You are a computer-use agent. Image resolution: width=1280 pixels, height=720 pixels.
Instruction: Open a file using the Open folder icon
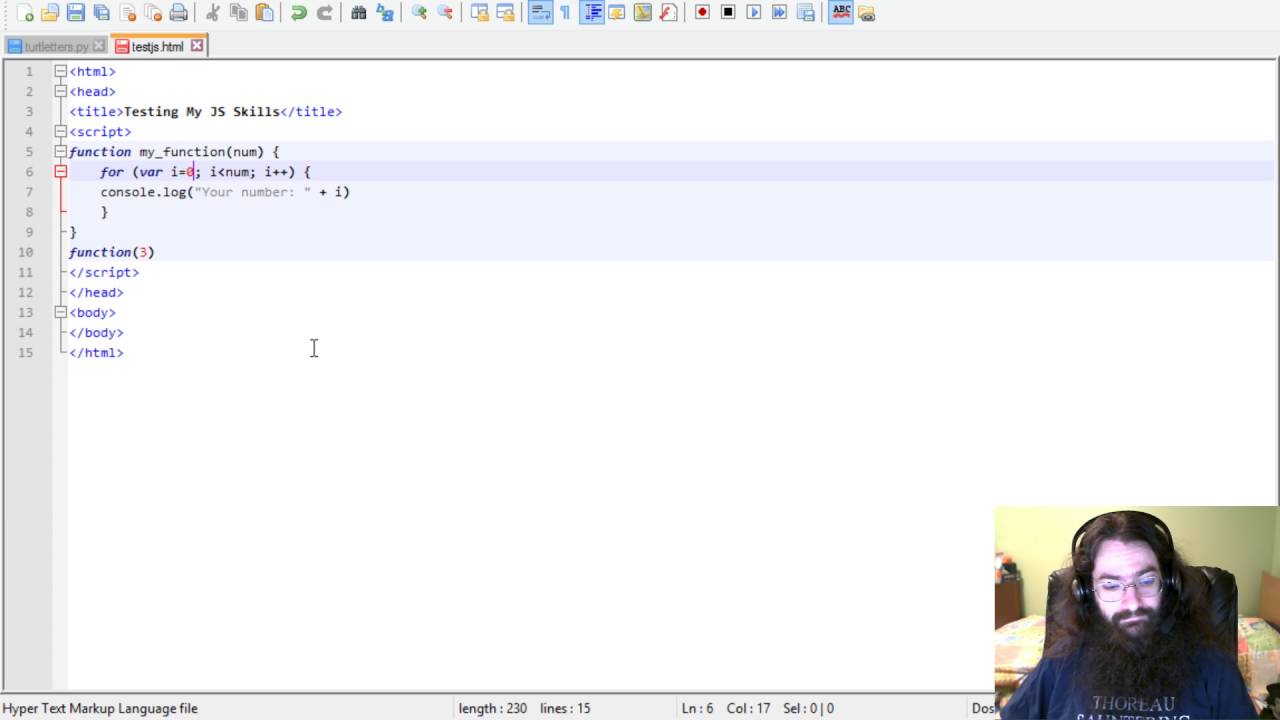50,13
